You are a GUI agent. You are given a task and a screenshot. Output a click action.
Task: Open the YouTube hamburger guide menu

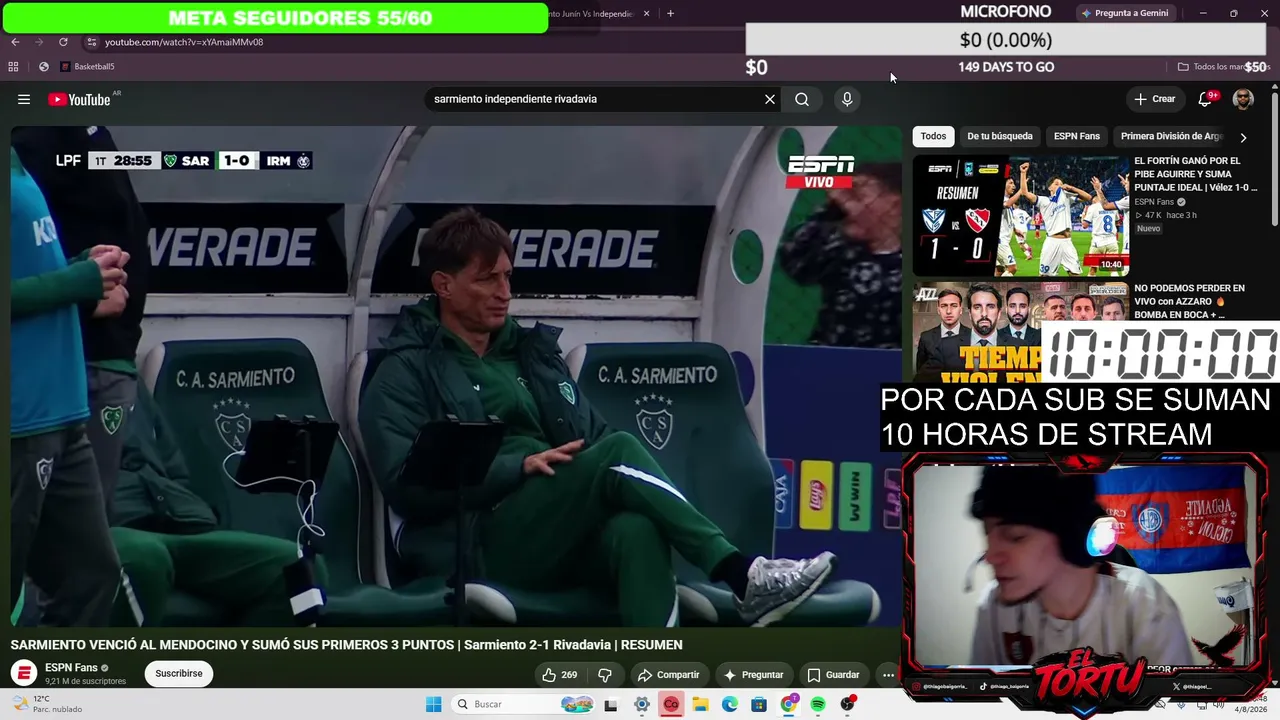[x=24, y=99]
